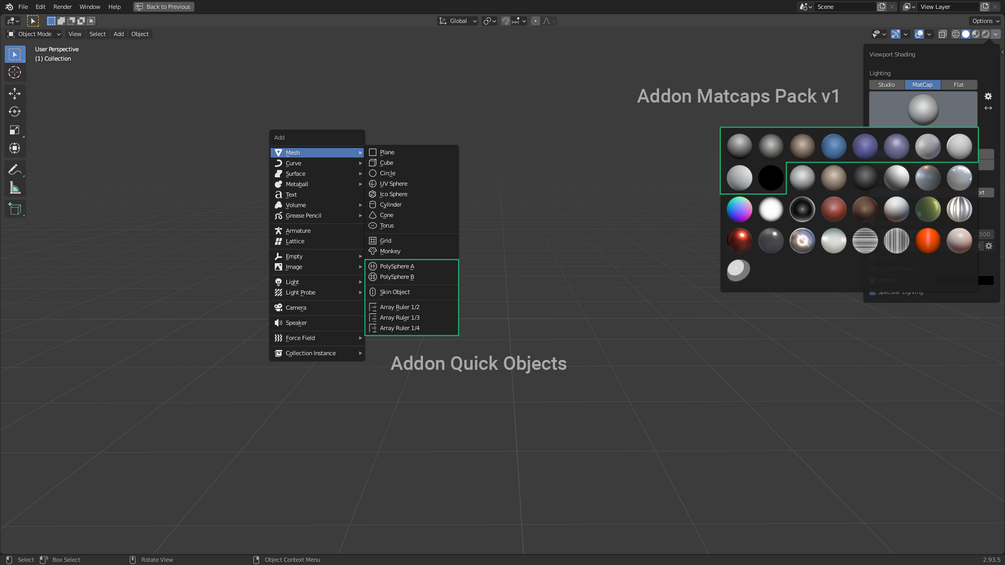This screenshot has height=565, width=1005.
Task: Add a Torus mesh
Action: [x=411, y=225]
